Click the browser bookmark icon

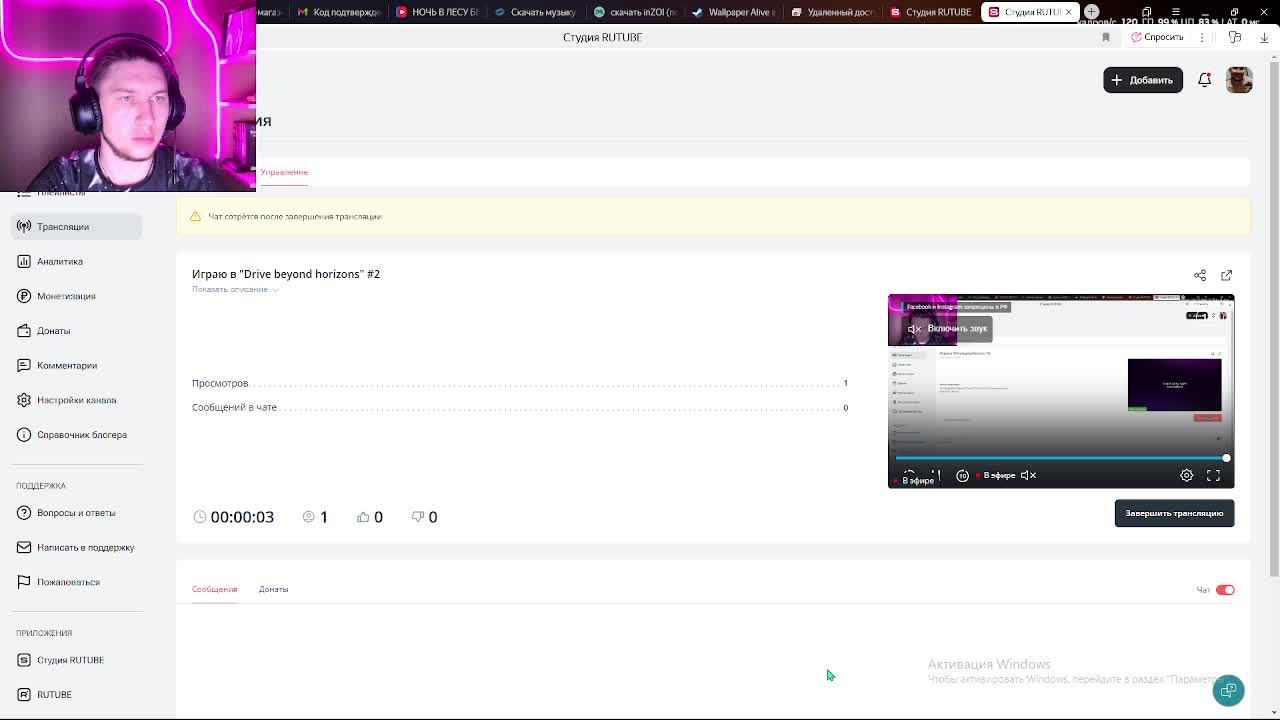click(x=1106, y=37)
